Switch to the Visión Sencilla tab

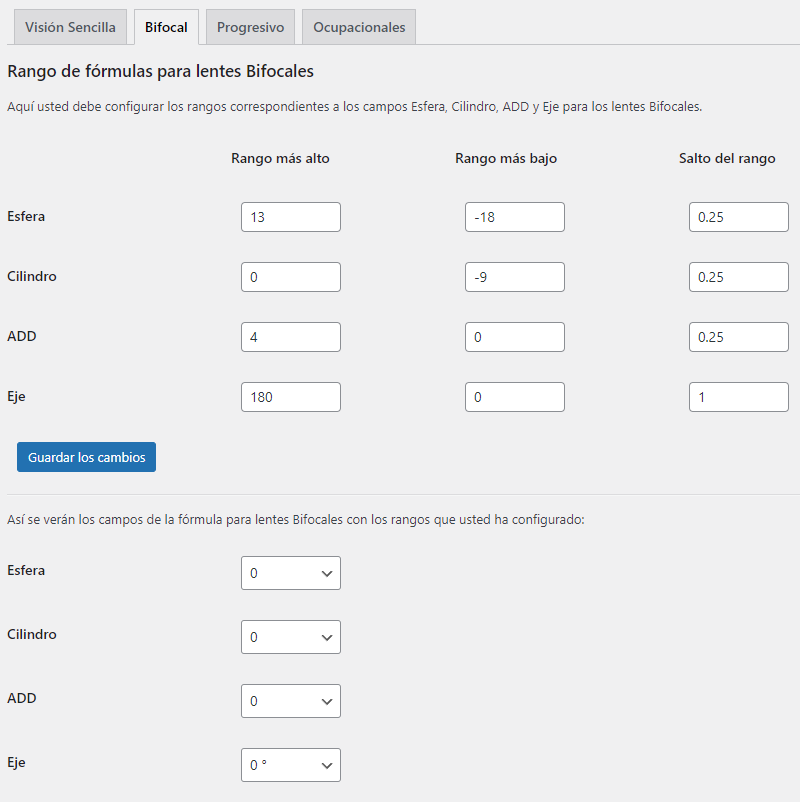pyautogui.click(x=70, y=27)
